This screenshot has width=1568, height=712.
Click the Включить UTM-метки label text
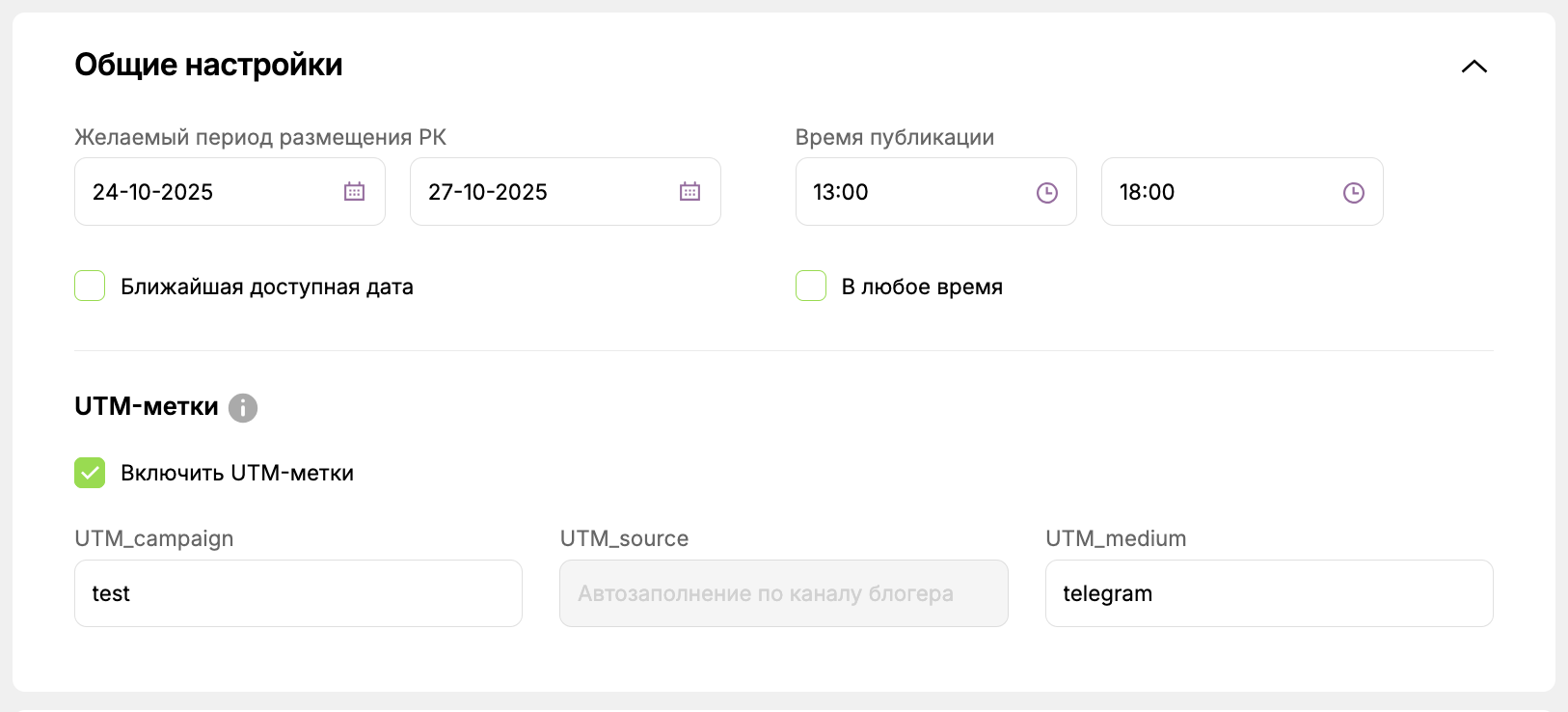click(237, 473)
